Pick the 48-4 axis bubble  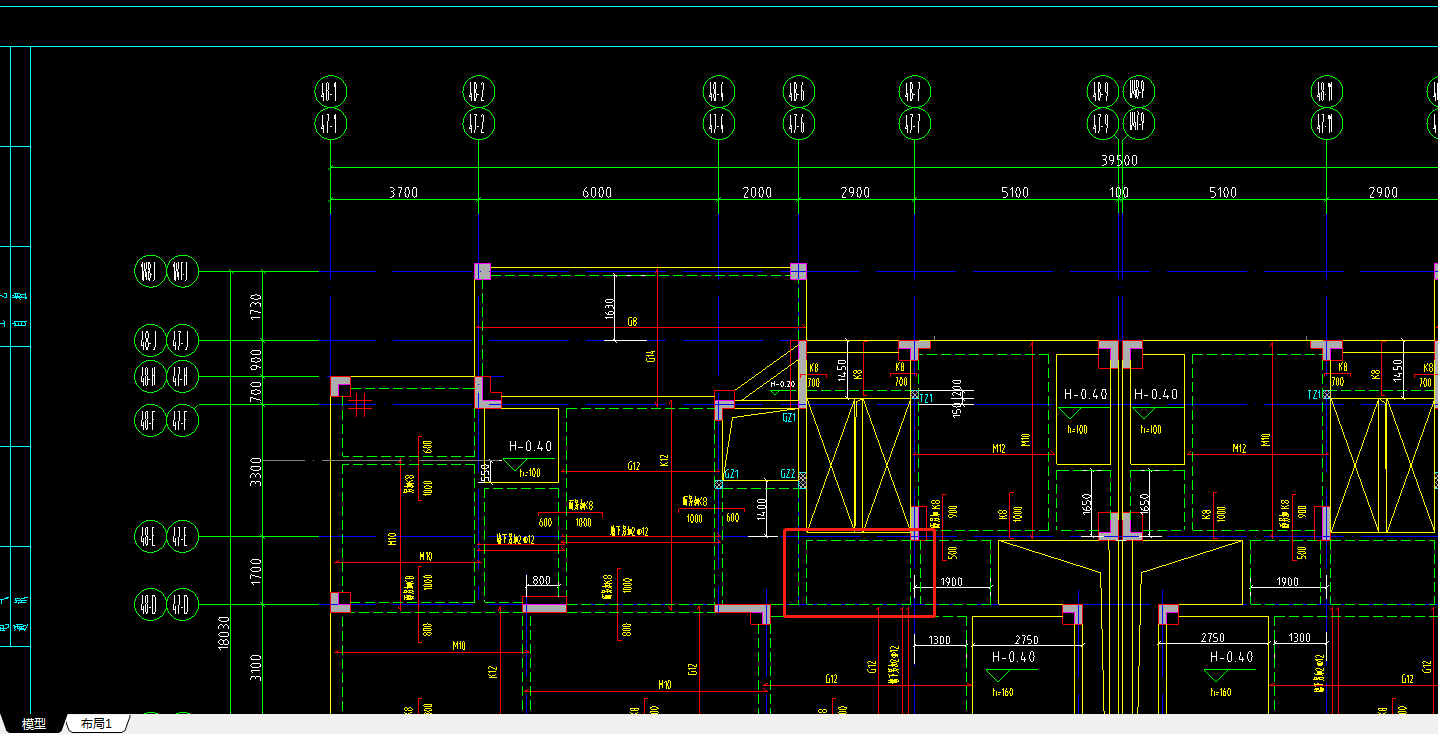tap(718, 92)
